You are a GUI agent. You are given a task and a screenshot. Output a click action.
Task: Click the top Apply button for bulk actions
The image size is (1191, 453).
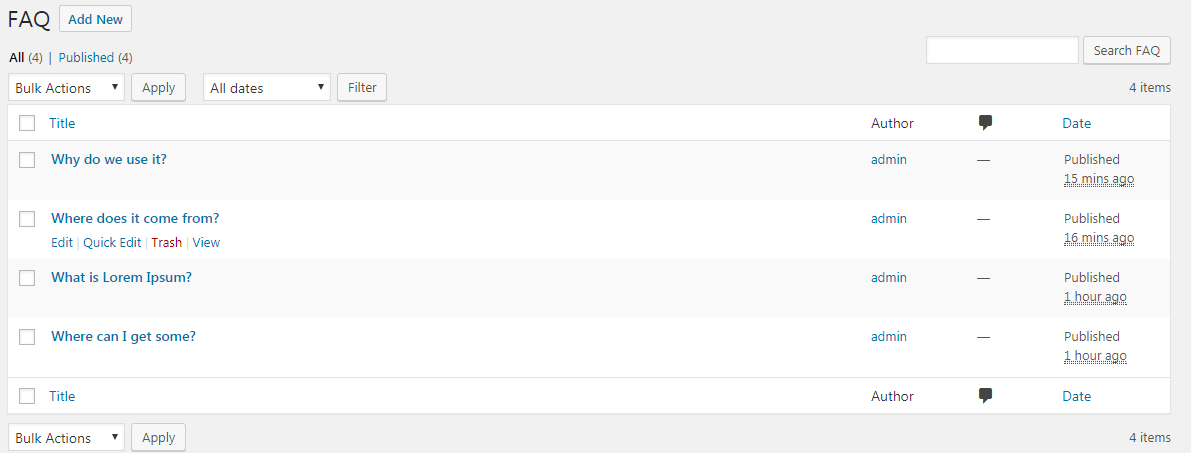tap(159, 87)
